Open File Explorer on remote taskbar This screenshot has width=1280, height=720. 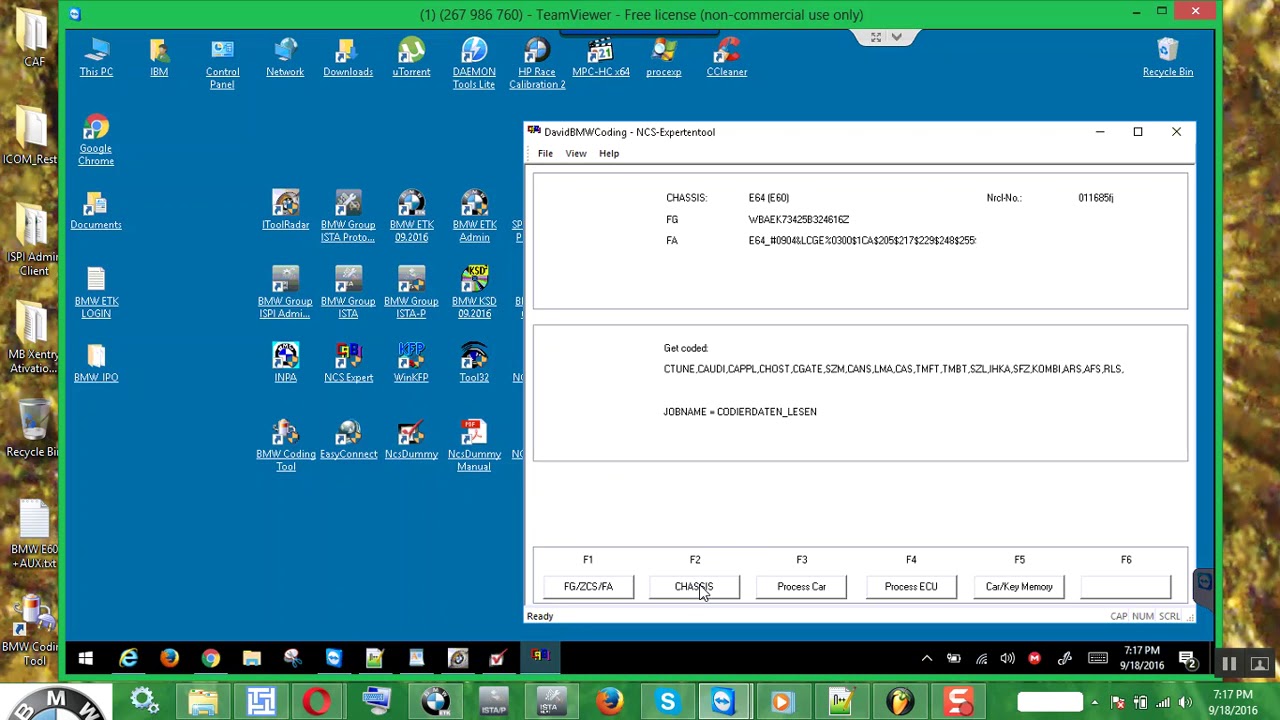251,658
